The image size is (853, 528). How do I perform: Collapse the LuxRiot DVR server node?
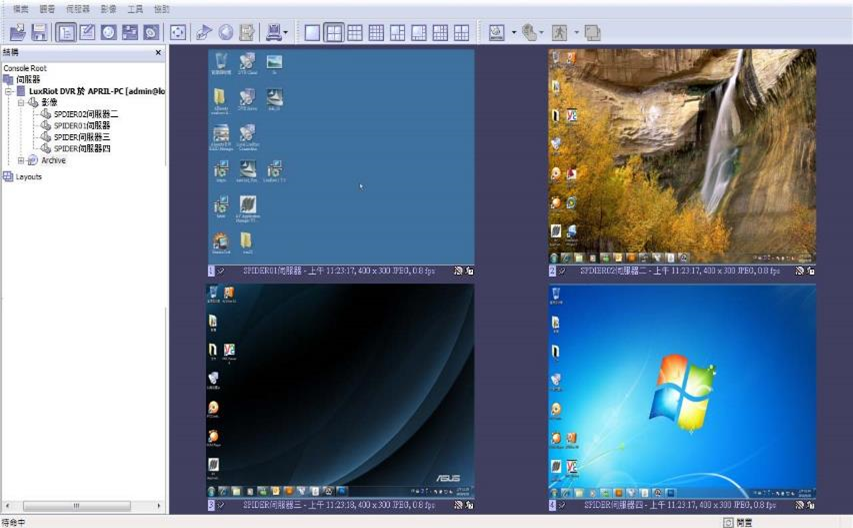[9, 90]
